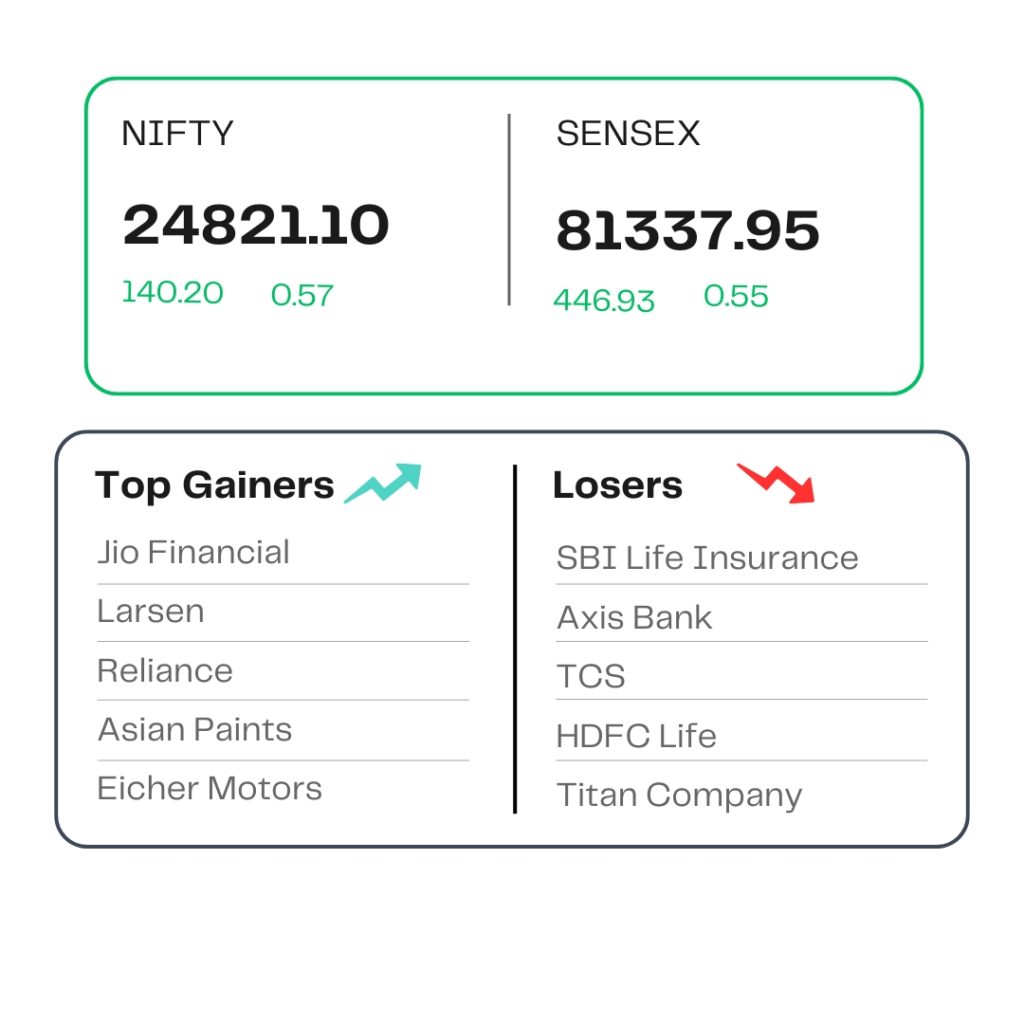Click NIFTY percent change 0.57

pyautogui.click(x=302, y=295)
